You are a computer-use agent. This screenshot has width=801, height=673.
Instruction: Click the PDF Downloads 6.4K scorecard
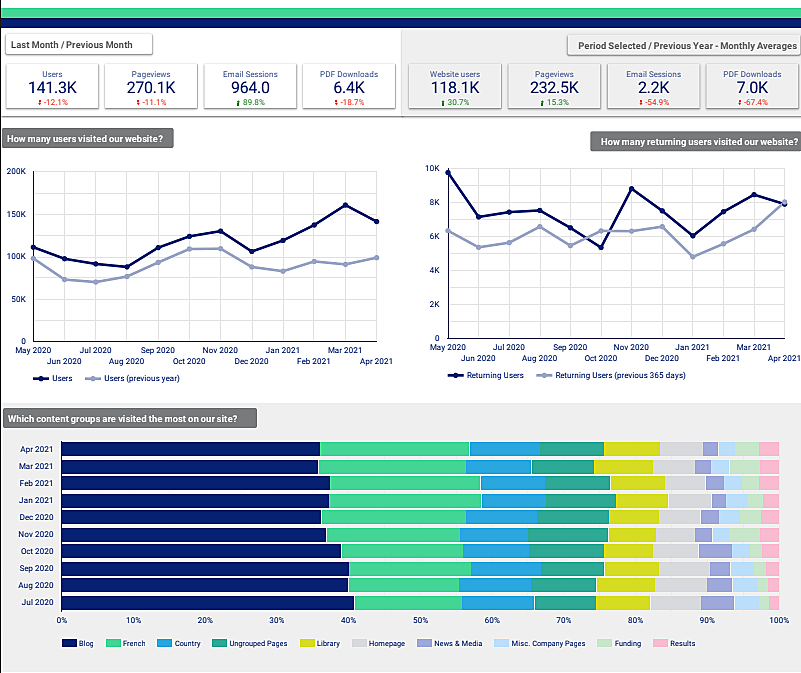(x=347, y=87)
